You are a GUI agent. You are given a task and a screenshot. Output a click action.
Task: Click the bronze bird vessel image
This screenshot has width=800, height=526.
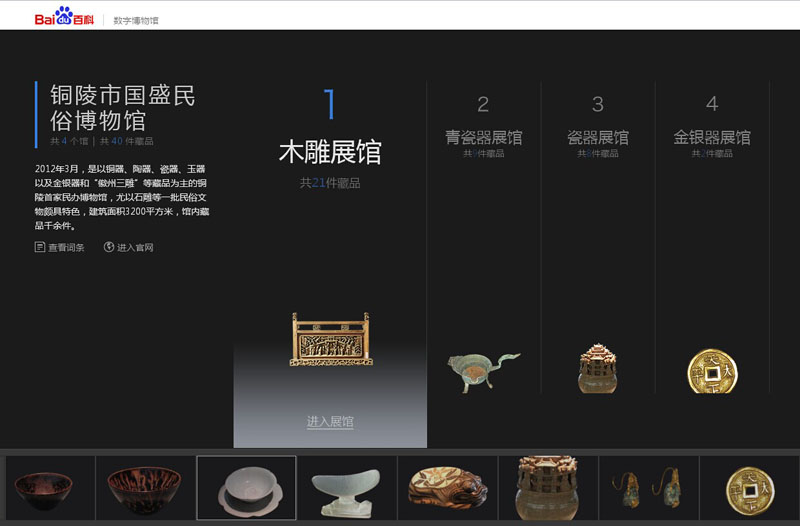click(x=483, y=370)
